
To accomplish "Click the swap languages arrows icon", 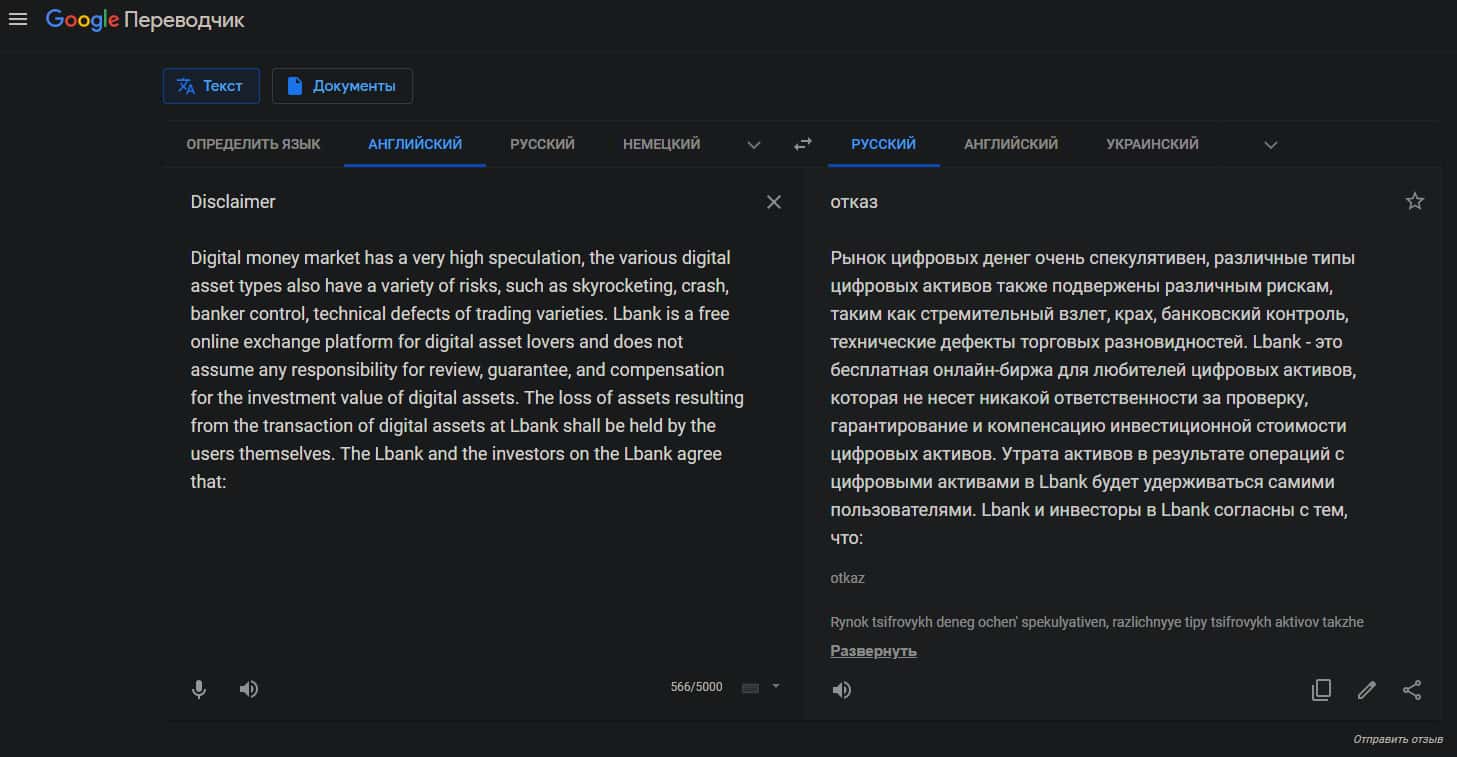I will pyautogui.click(x=802, y=144).
